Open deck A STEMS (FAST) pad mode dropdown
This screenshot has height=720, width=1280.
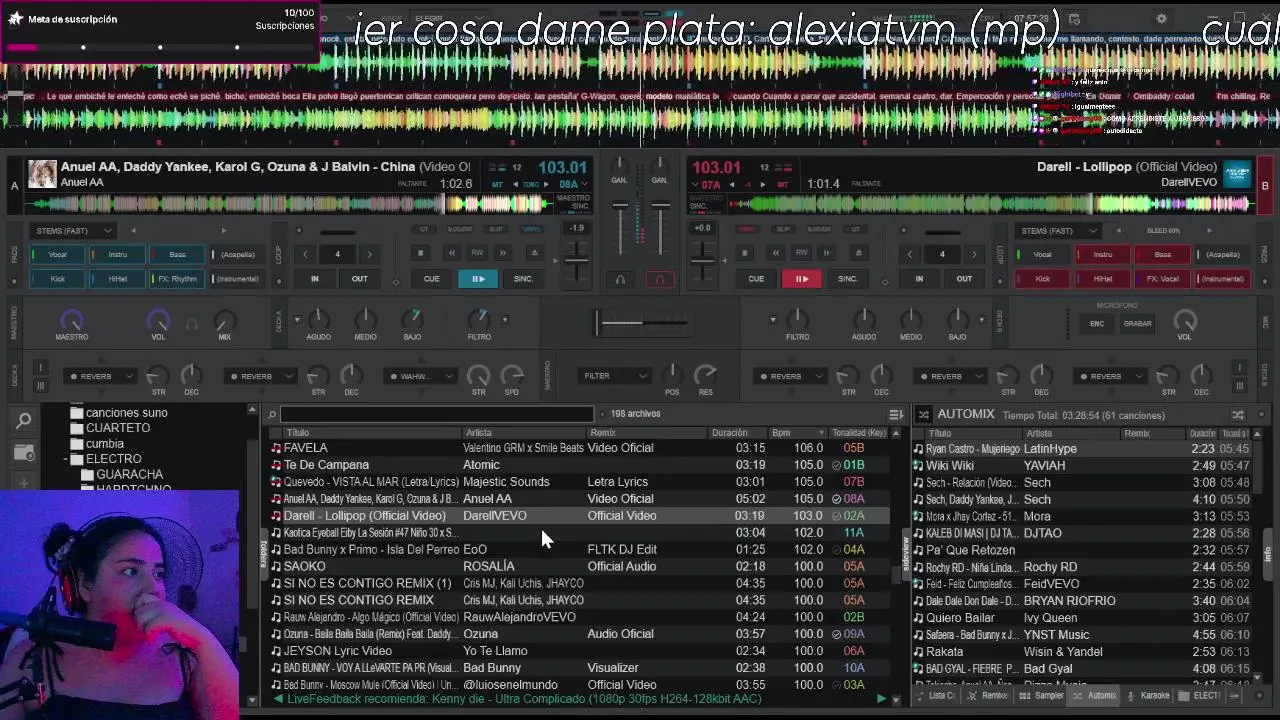(74, 231)
